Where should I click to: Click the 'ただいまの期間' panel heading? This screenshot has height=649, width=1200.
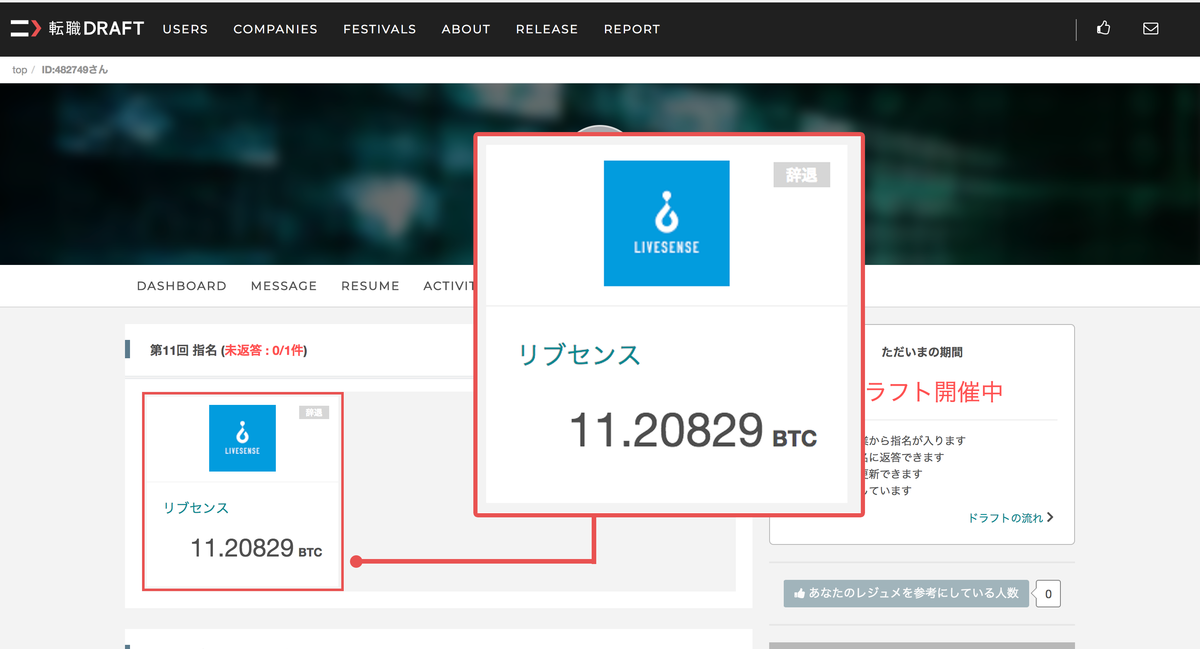pos(922,353)
